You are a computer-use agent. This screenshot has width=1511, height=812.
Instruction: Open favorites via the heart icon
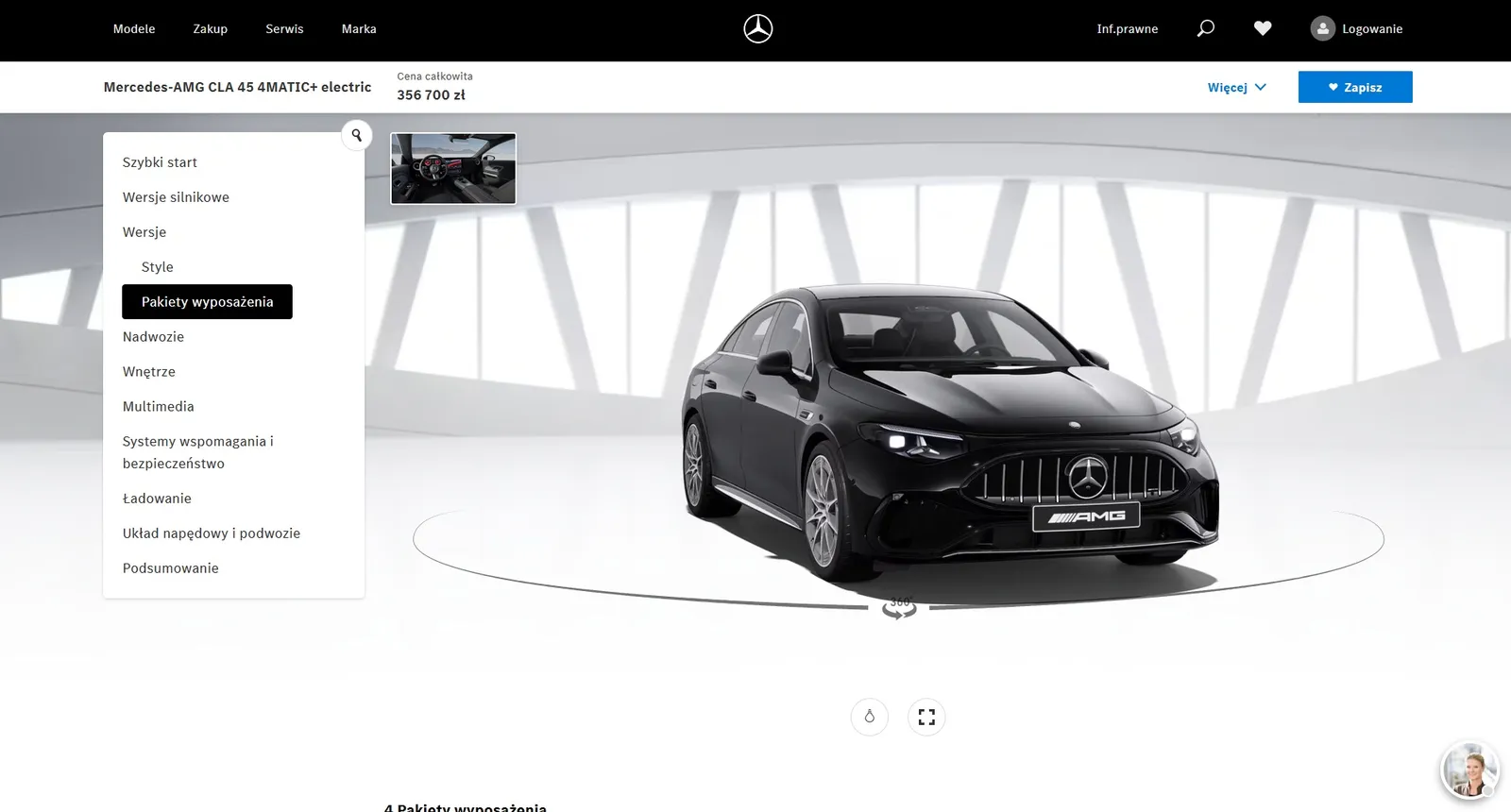(1263, 29)
